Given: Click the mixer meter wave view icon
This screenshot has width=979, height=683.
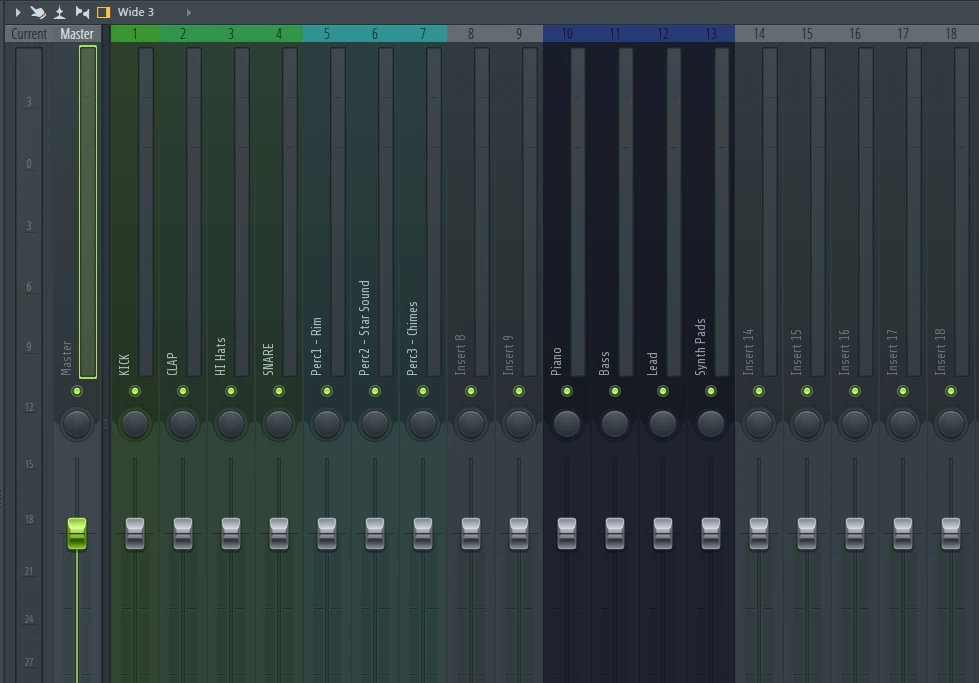Looking at the screenshot, I should point(60,12).
